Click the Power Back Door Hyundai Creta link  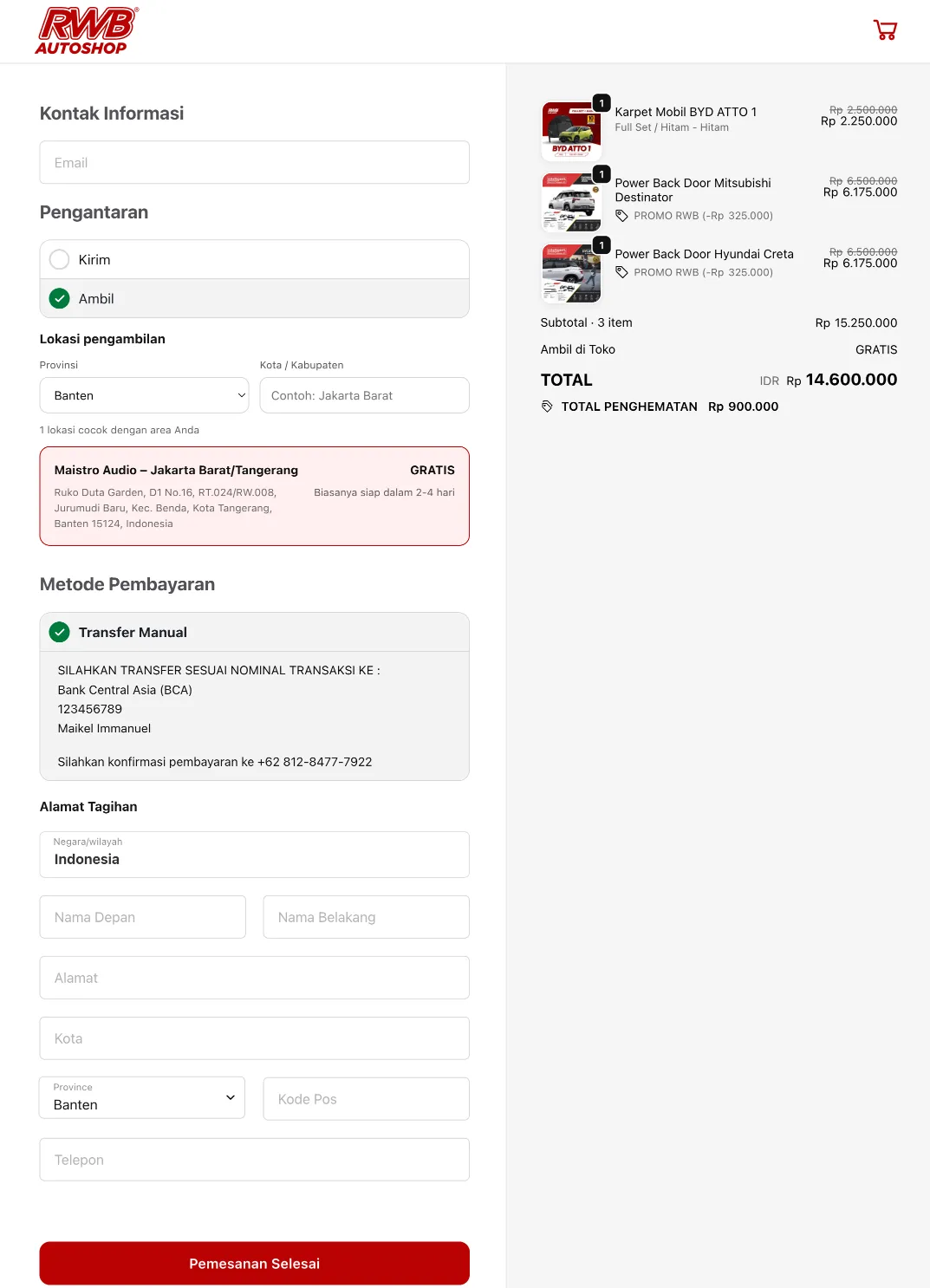pos(704,254)
